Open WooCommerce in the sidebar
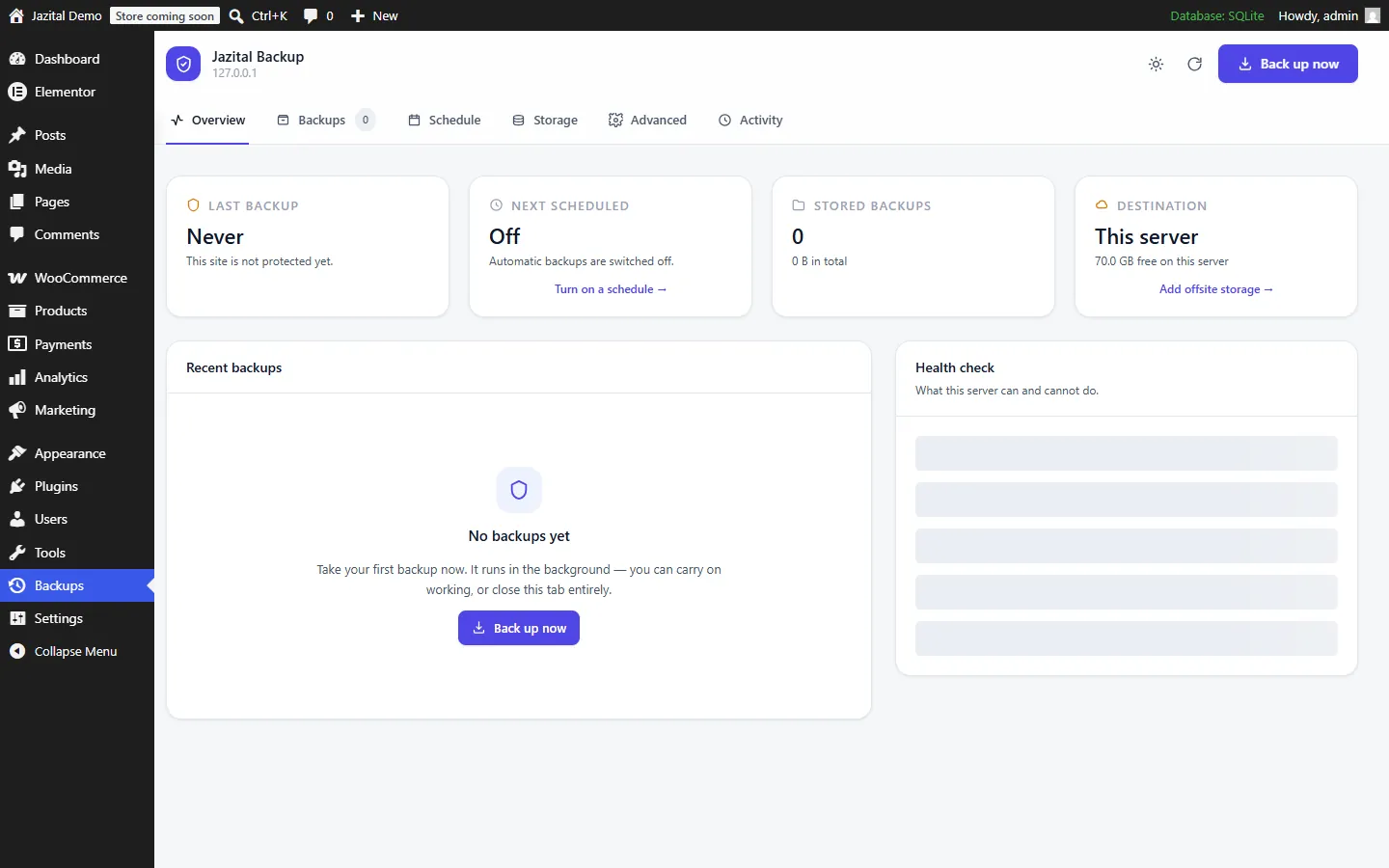Screen dimensions: 1389x868 [x=77, y=278]
